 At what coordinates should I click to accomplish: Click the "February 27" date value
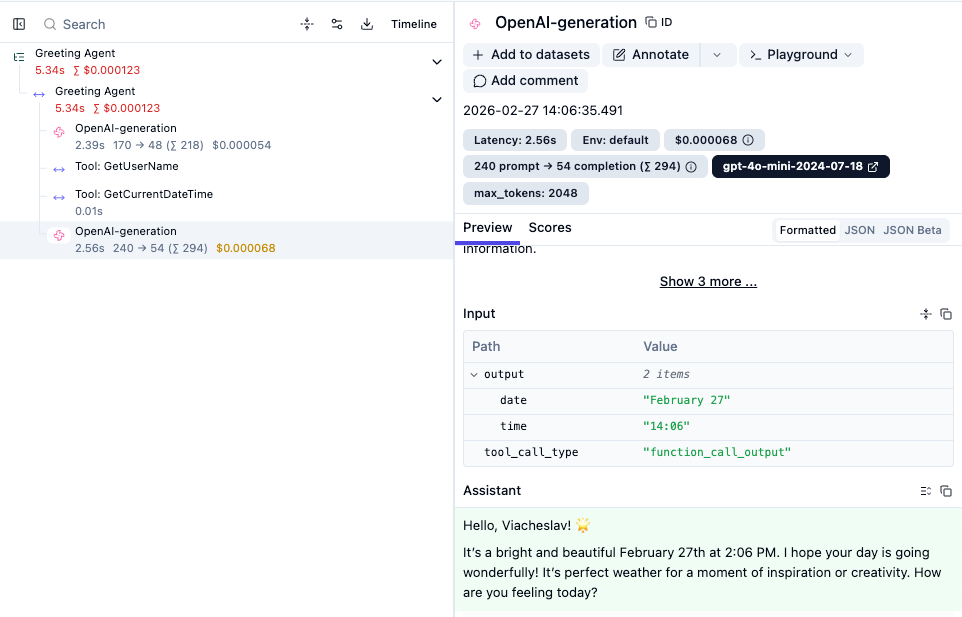687,400
